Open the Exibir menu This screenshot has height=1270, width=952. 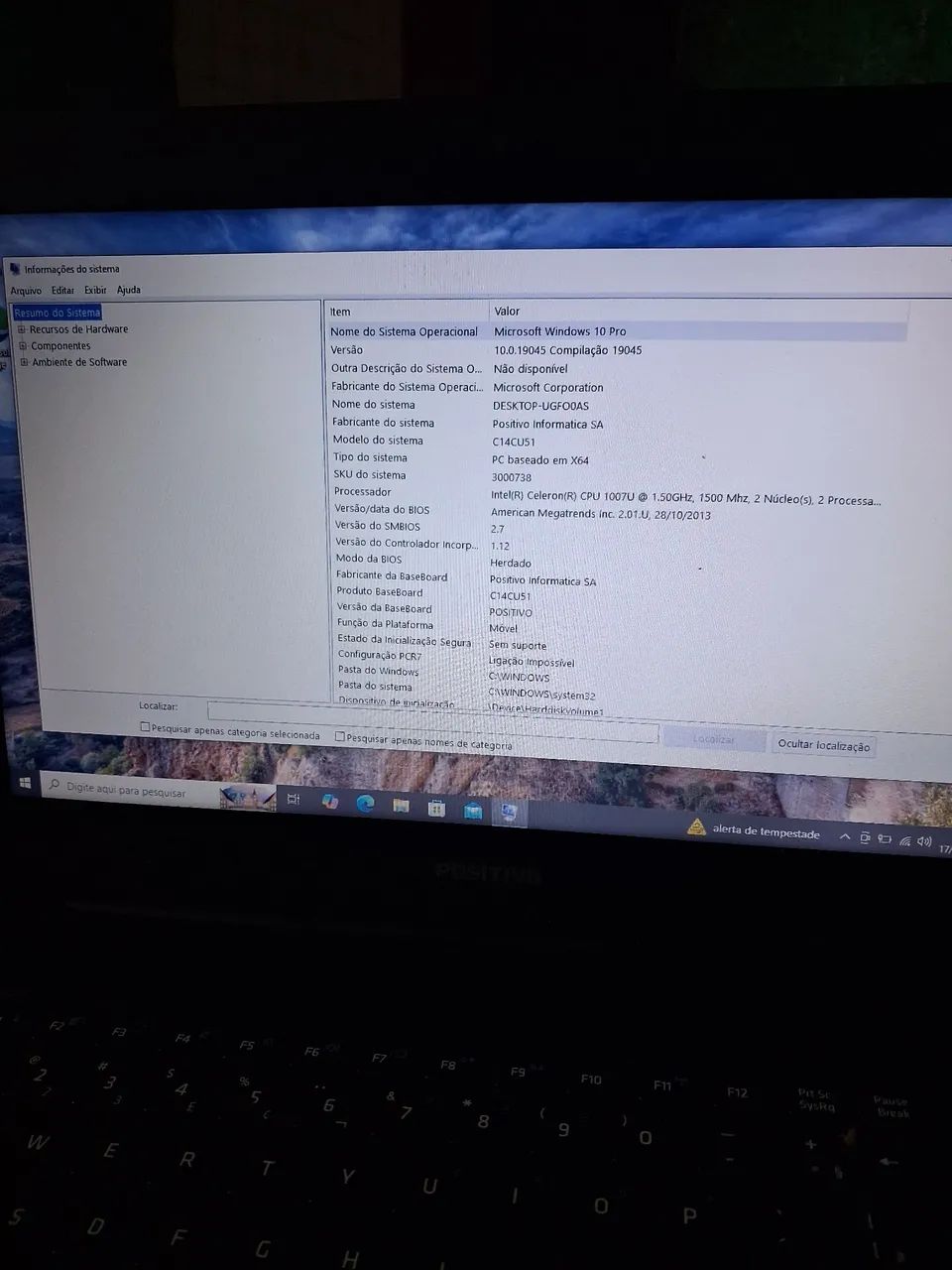pyautogui.click(x=95, y=290)
